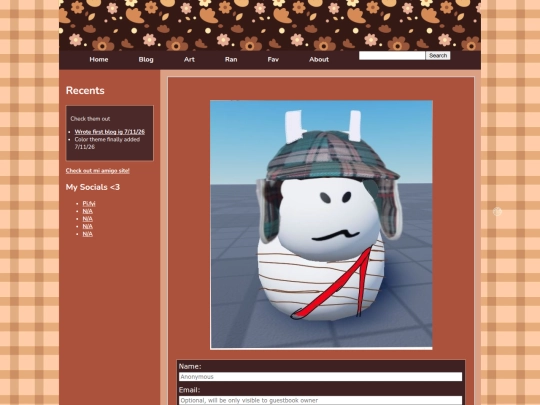Open the Pi.fyi social link
The image size is (540, 405).
[89, 204]
